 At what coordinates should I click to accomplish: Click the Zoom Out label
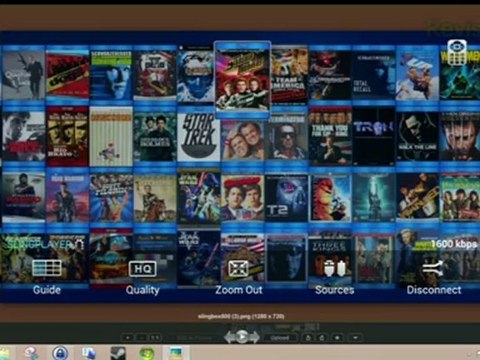coord(239,290)
